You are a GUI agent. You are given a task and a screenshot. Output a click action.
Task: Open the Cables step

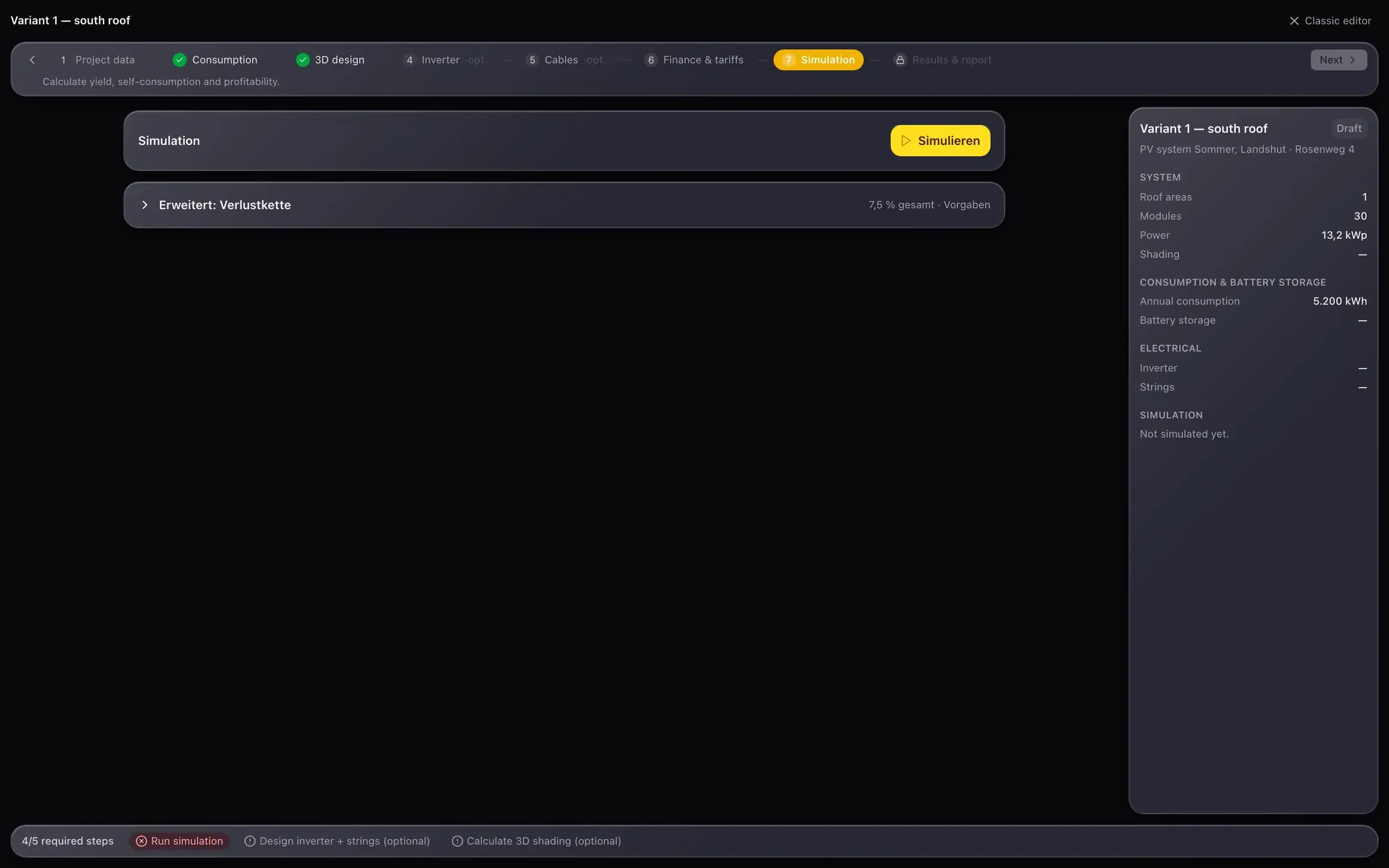tap(566, 60)
